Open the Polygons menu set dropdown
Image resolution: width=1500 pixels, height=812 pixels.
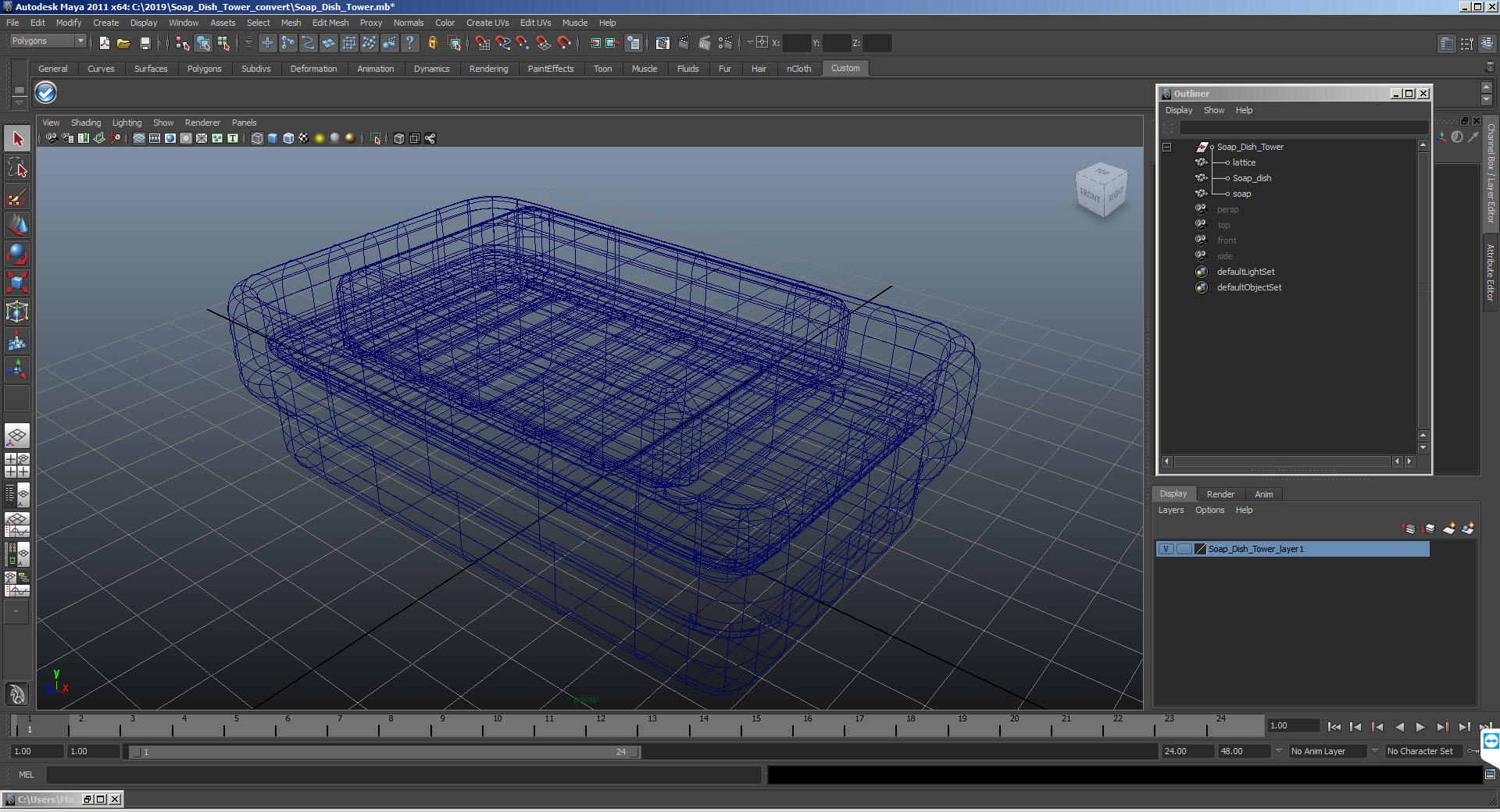click(x=48, y=41)
